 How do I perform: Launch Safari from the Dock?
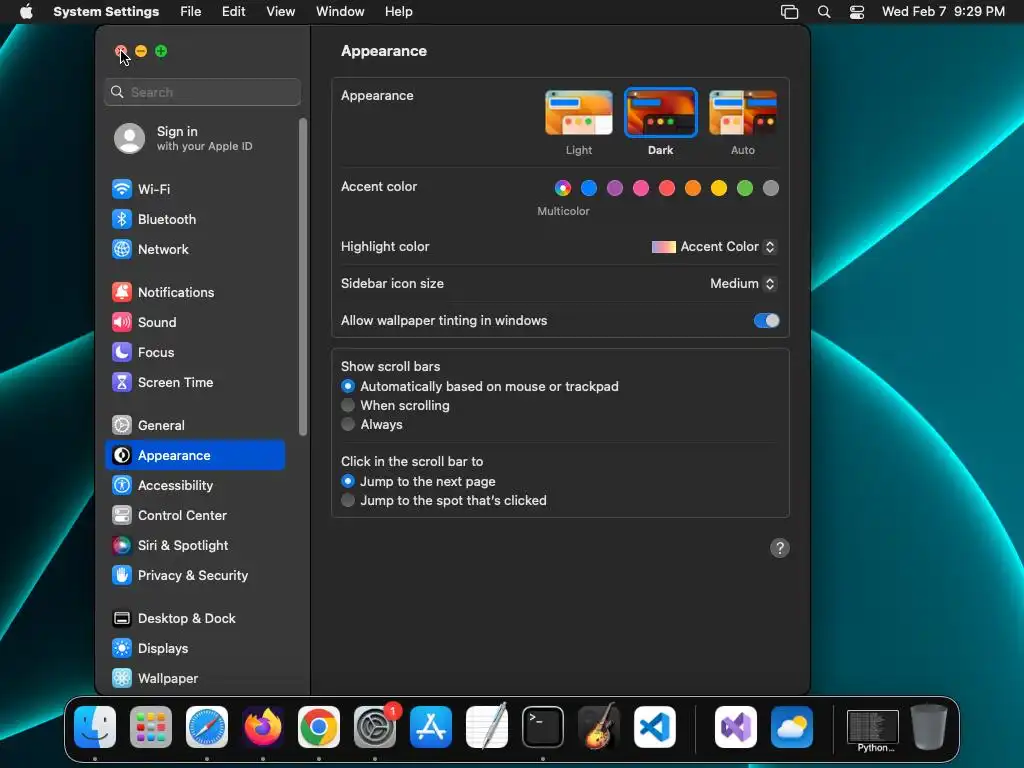coord(207,727)
